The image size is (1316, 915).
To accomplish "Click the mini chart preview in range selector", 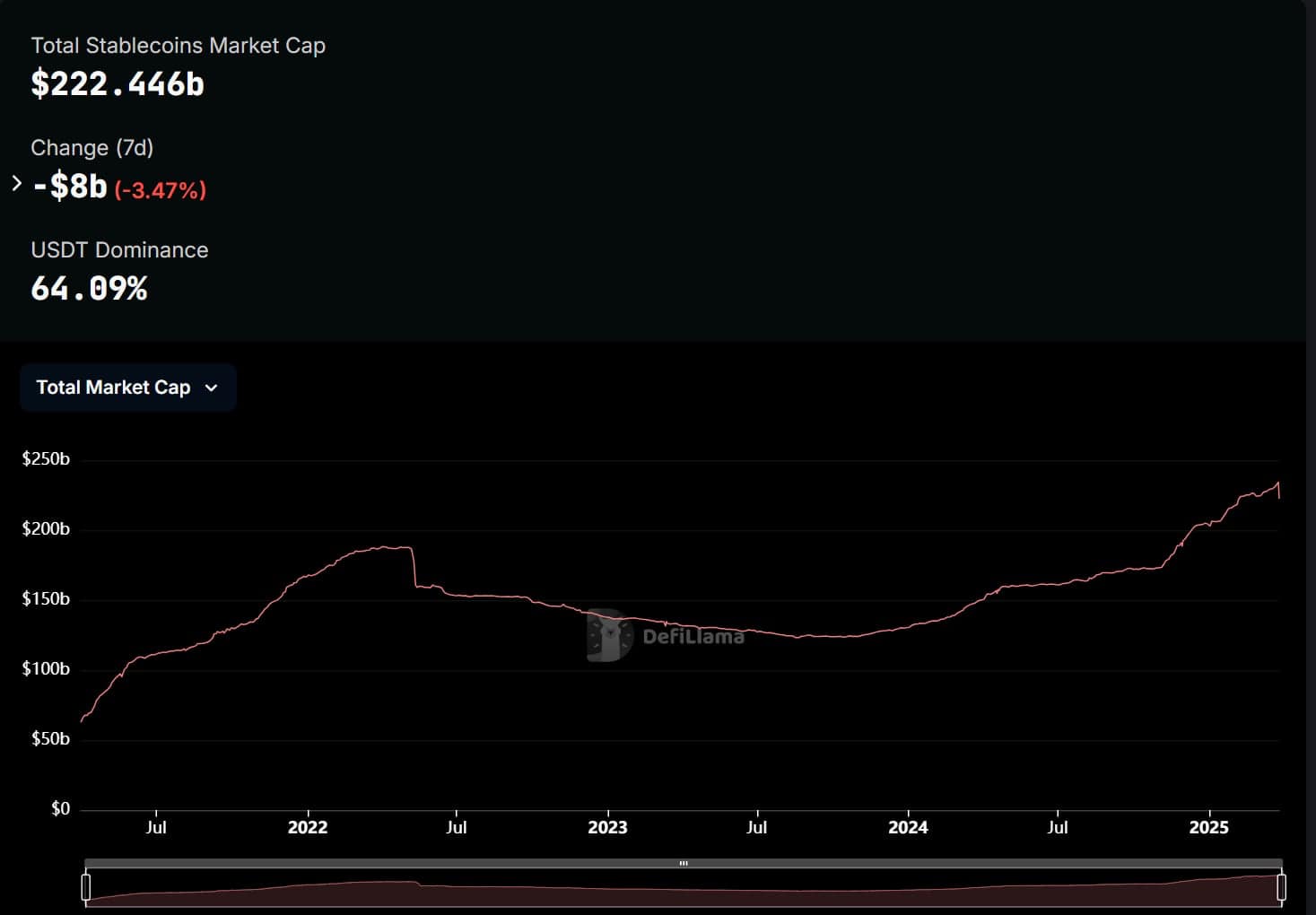I will click(682, 891).
